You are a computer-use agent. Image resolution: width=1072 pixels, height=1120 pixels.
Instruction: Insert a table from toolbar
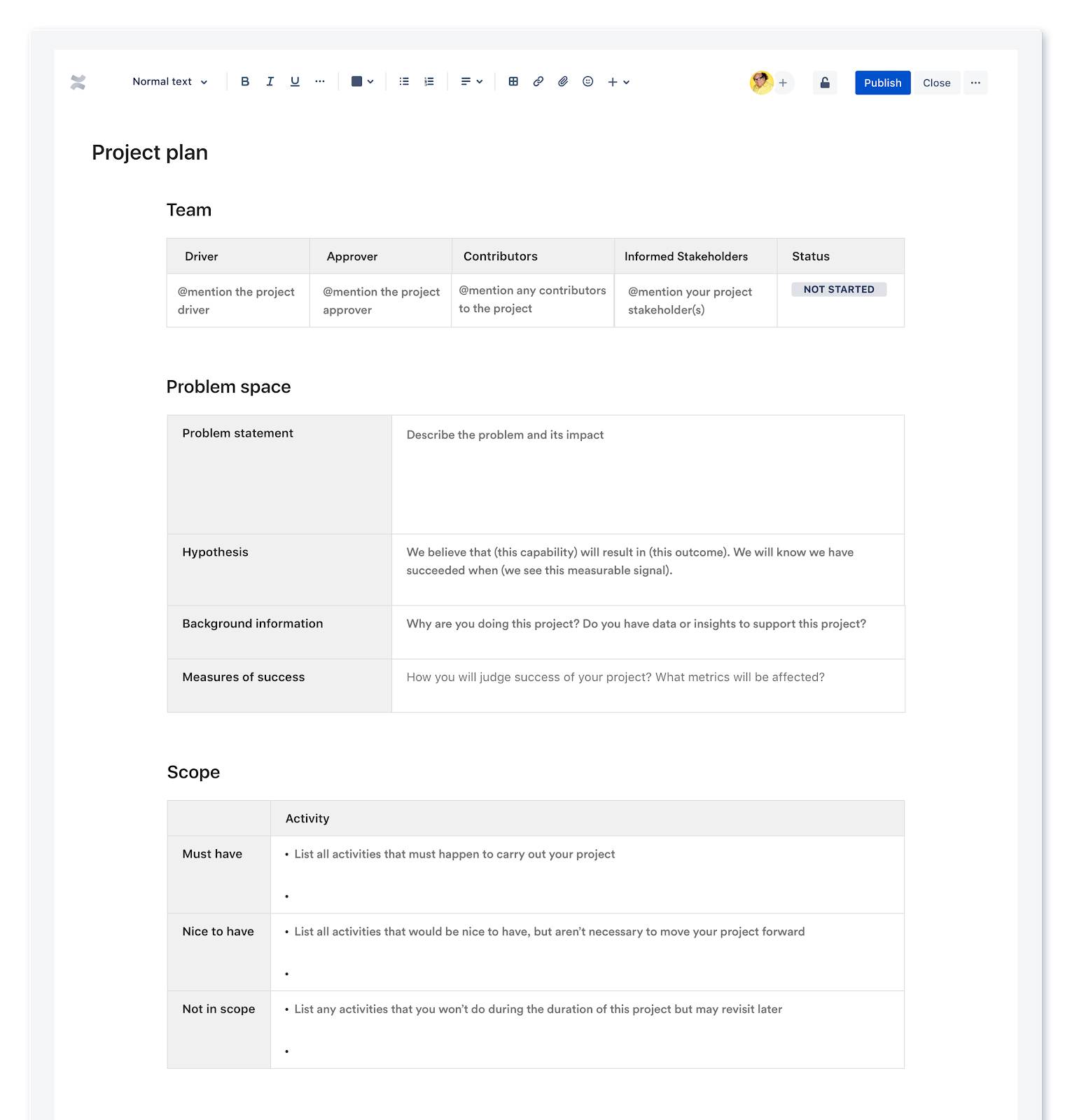point(513,82)
